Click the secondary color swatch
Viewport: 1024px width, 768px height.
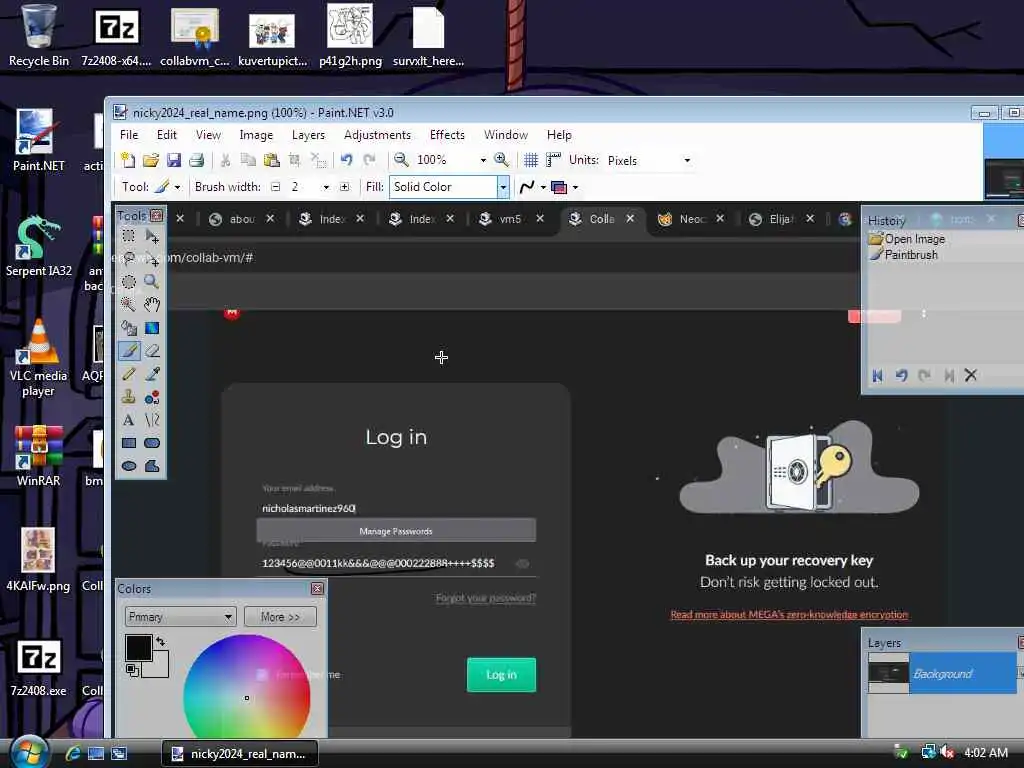(x=159, y=666)
